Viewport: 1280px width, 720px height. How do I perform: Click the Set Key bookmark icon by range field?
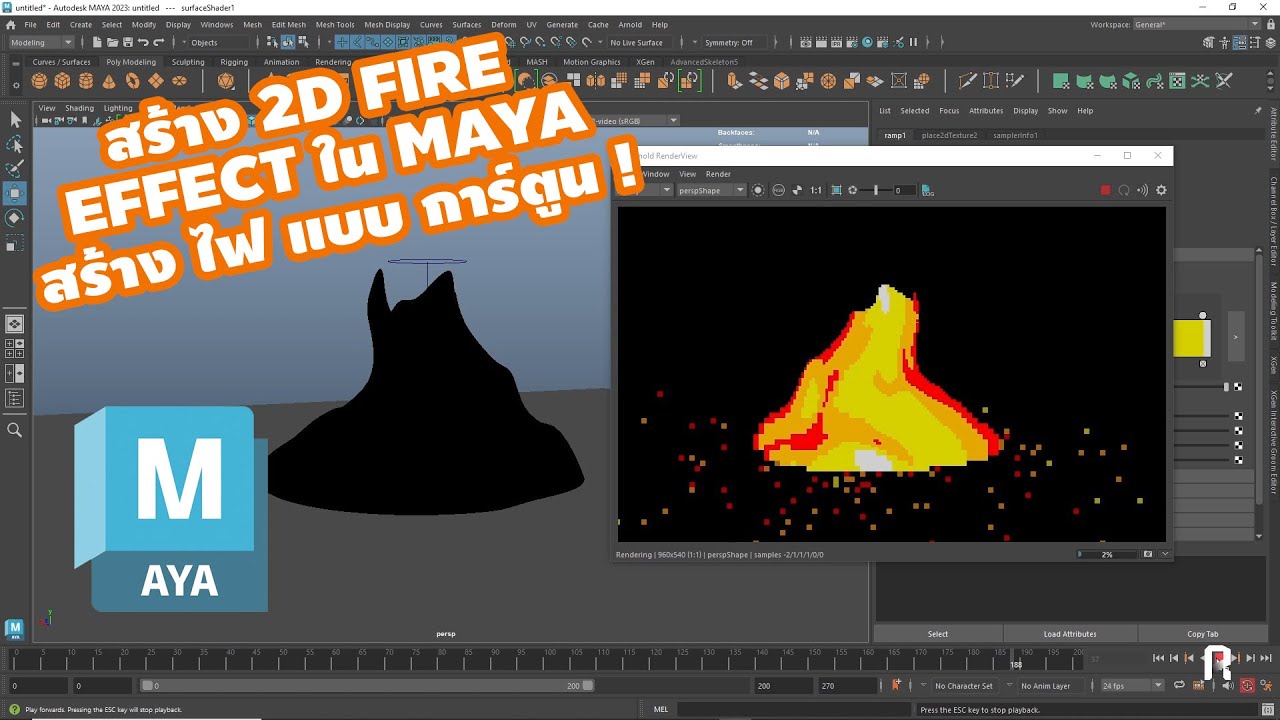(896, 685)
